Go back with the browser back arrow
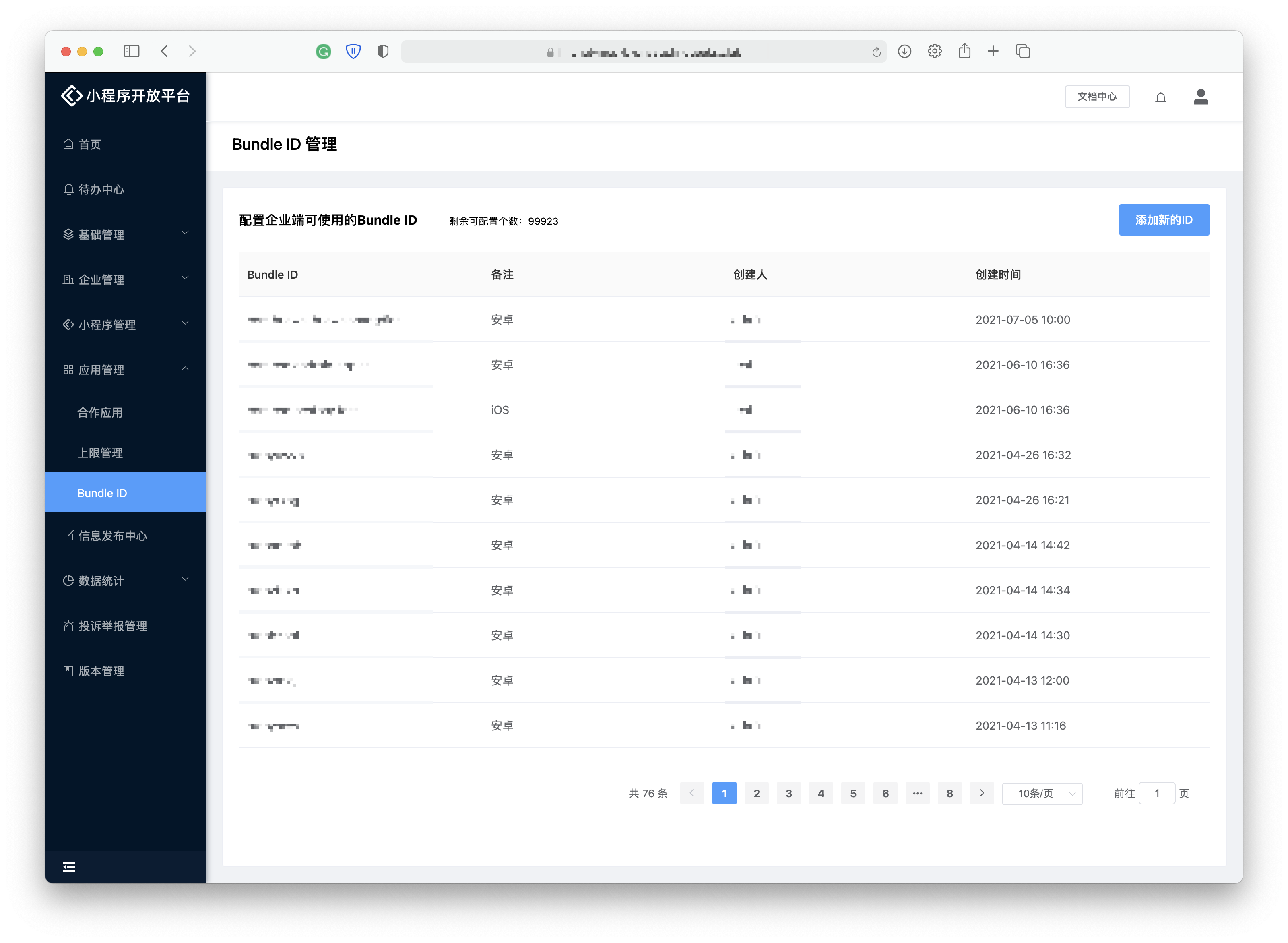 click(164, 52)
